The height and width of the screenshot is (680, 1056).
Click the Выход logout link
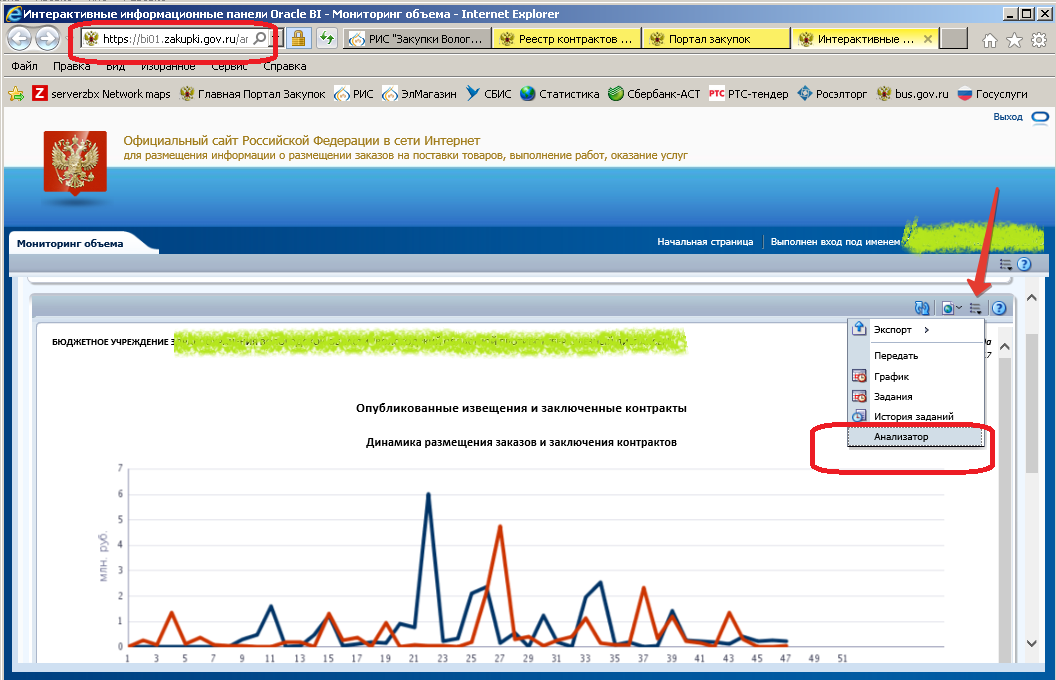pos(1007,117)
